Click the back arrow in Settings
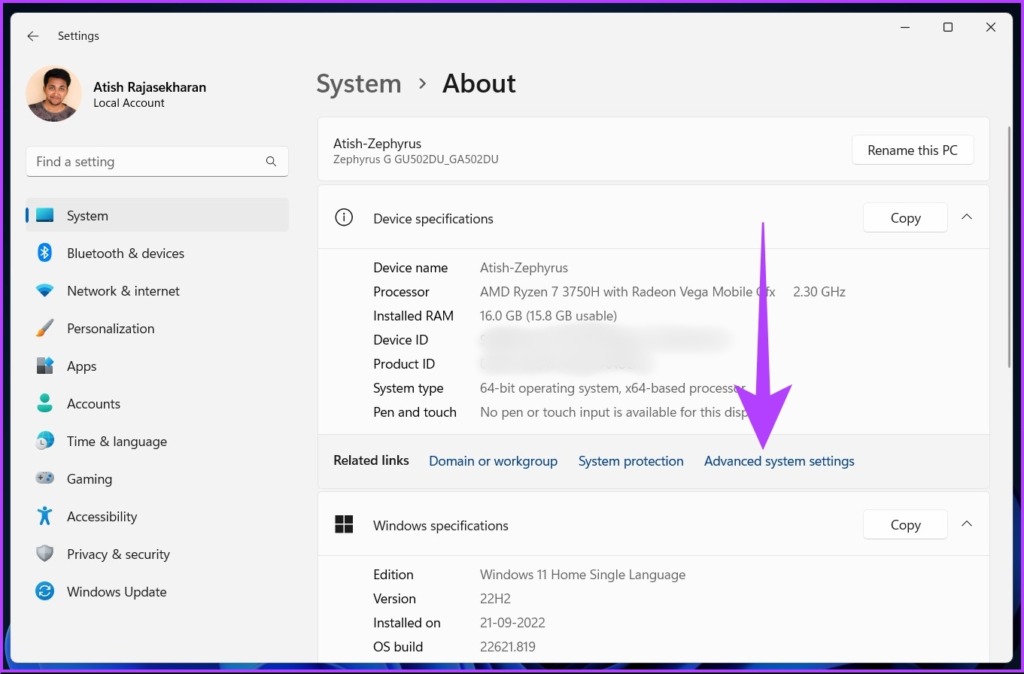Screen dimensions: 1024x674 tap(33, 36)
